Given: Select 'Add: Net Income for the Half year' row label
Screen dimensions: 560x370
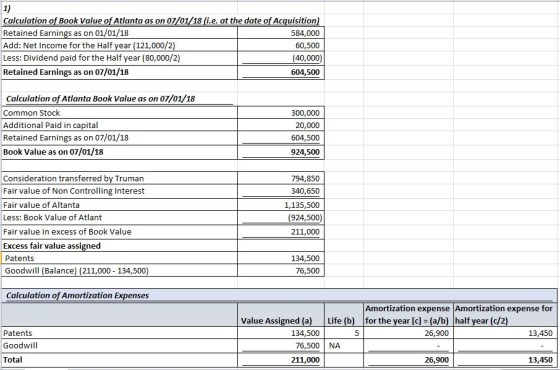Looking at the screenshot, I should tap(120, 45).
